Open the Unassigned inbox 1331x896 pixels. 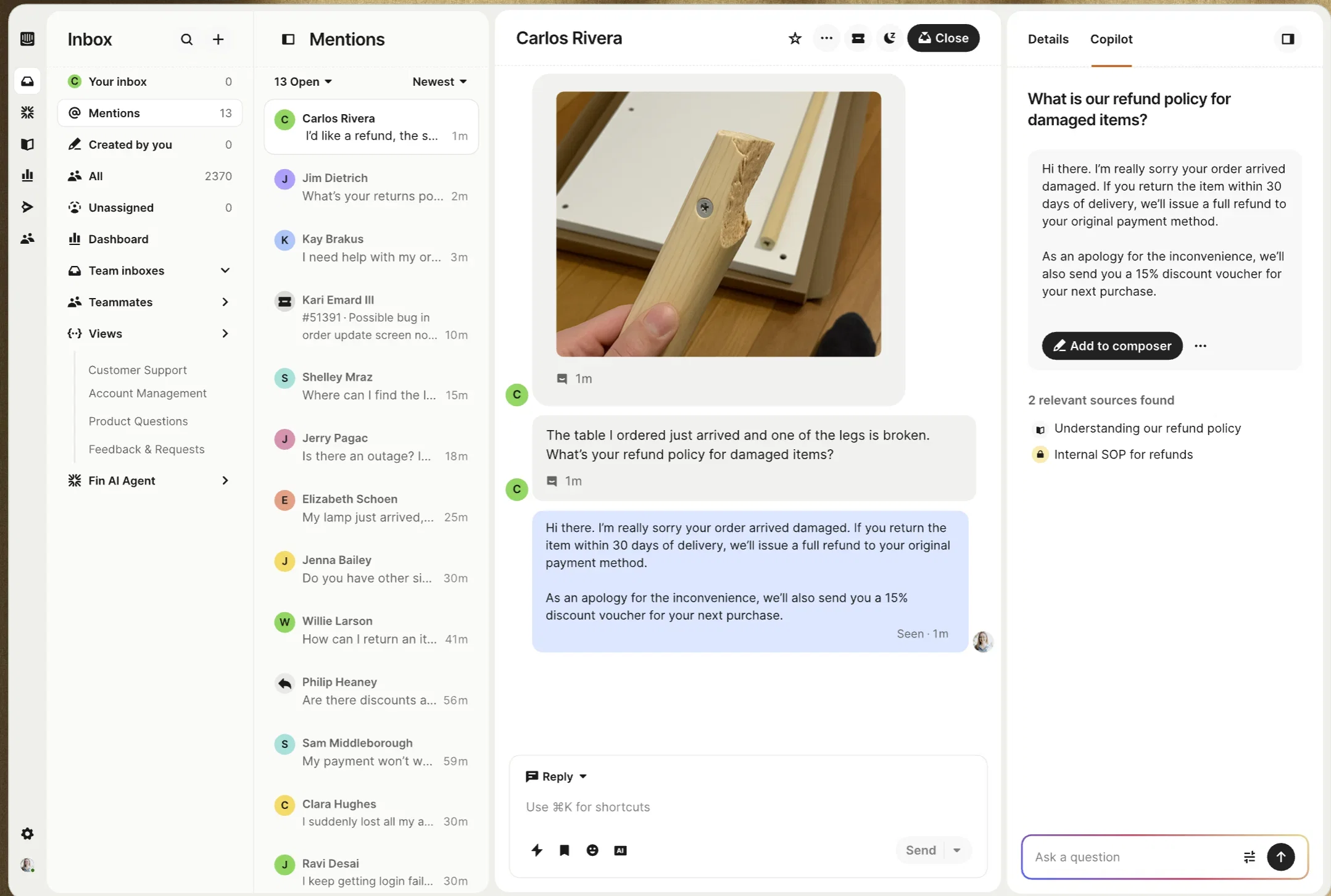point(150,207)
